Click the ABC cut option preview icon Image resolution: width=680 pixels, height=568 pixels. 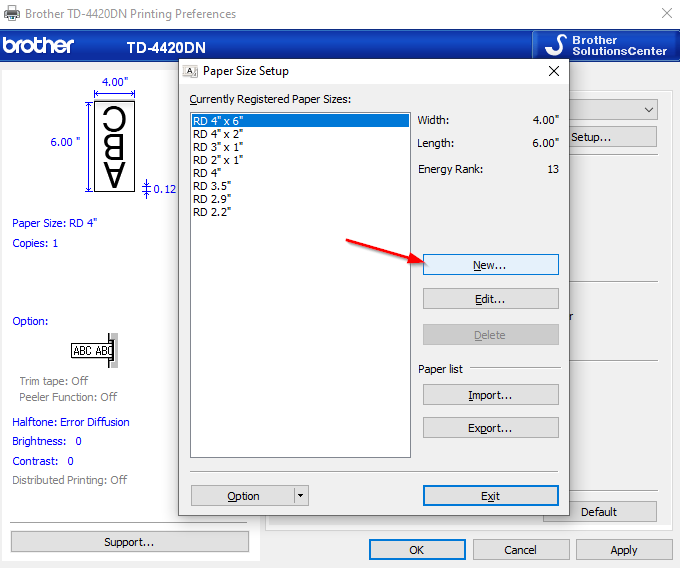[95, 350]
